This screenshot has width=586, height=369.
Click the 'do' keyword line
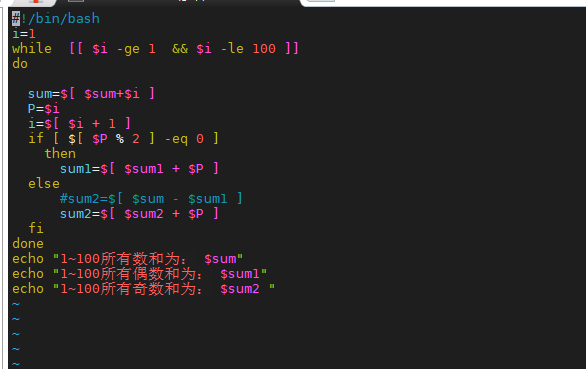[x=20, y=64]
